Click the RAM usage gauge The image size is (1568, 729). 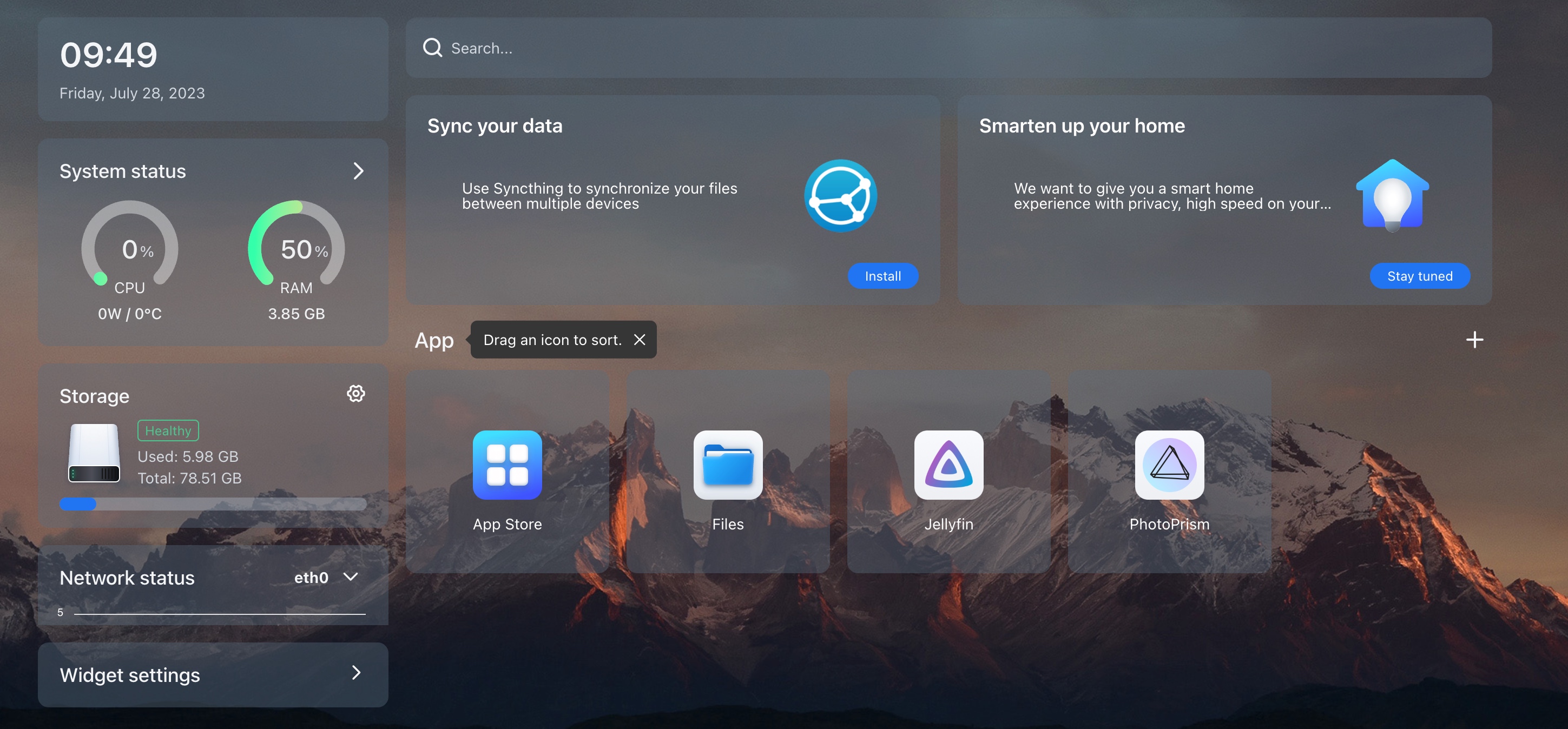point(297,243)
